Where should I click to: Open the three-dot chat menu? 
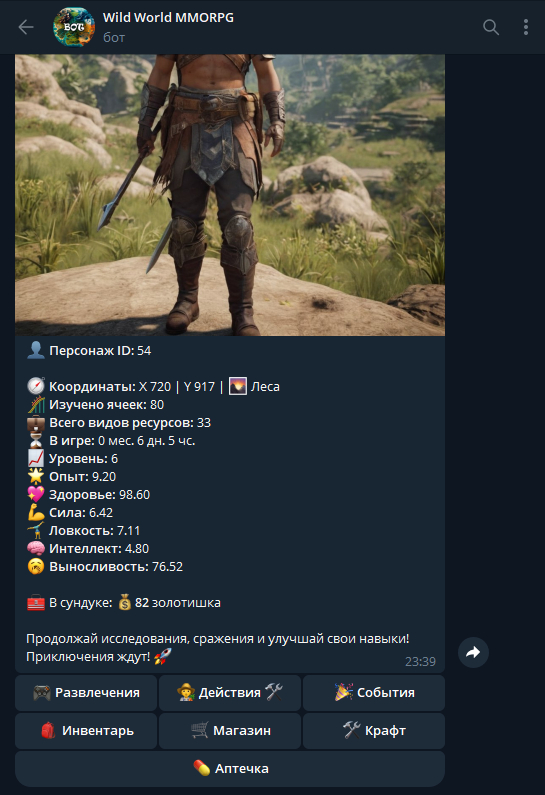pyautogui.click(x=526, y=27)
